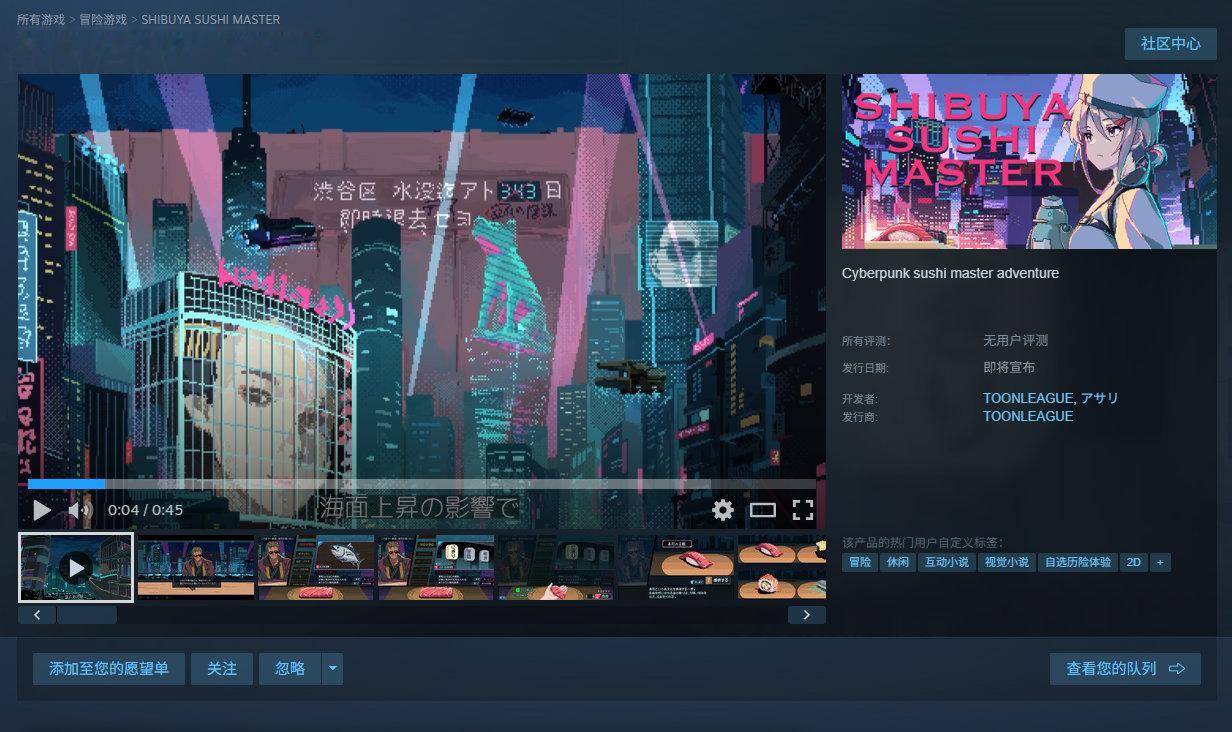Click the 忽略 ignore button
The height and width of the screenshot is (732, 1232).
coord(290,669)
